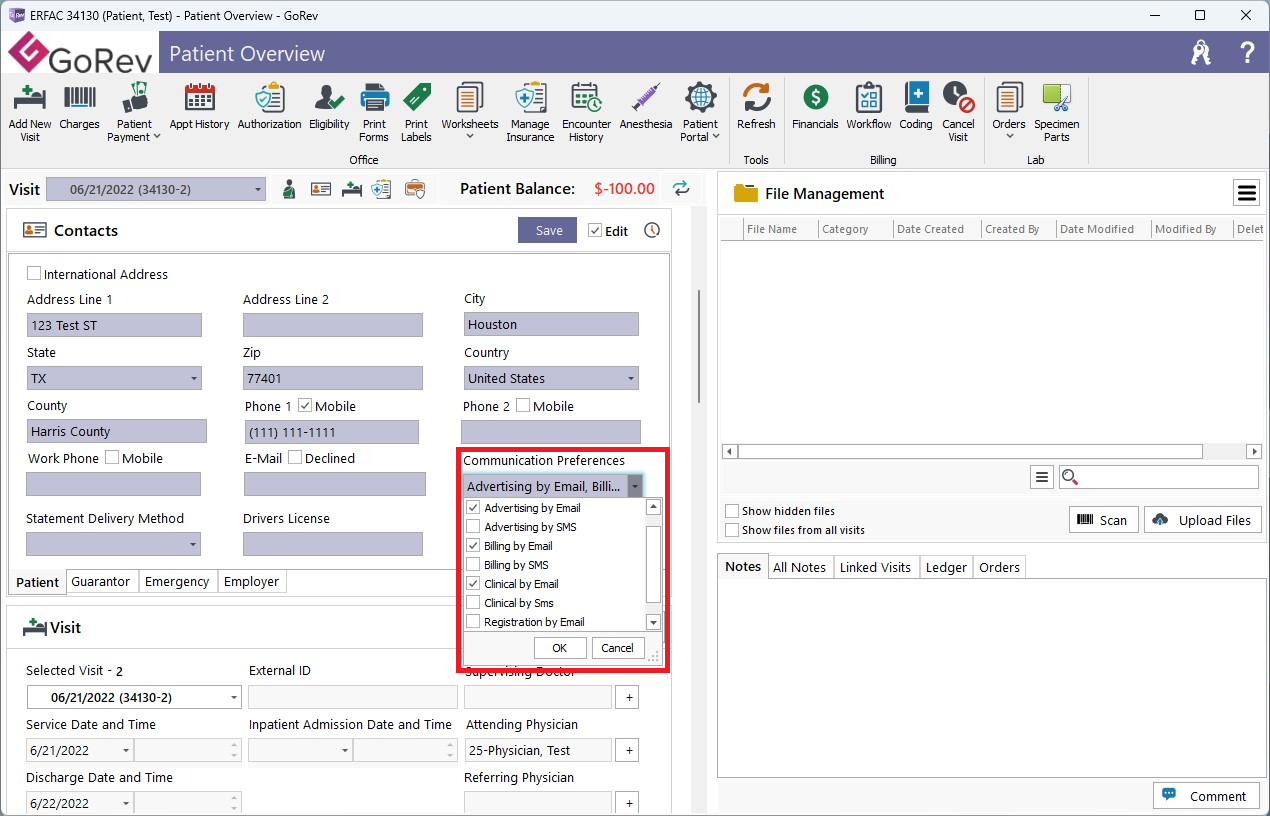1270x816 pixels.
Task: Open Patient Portal tool
Action: (700, 98)
